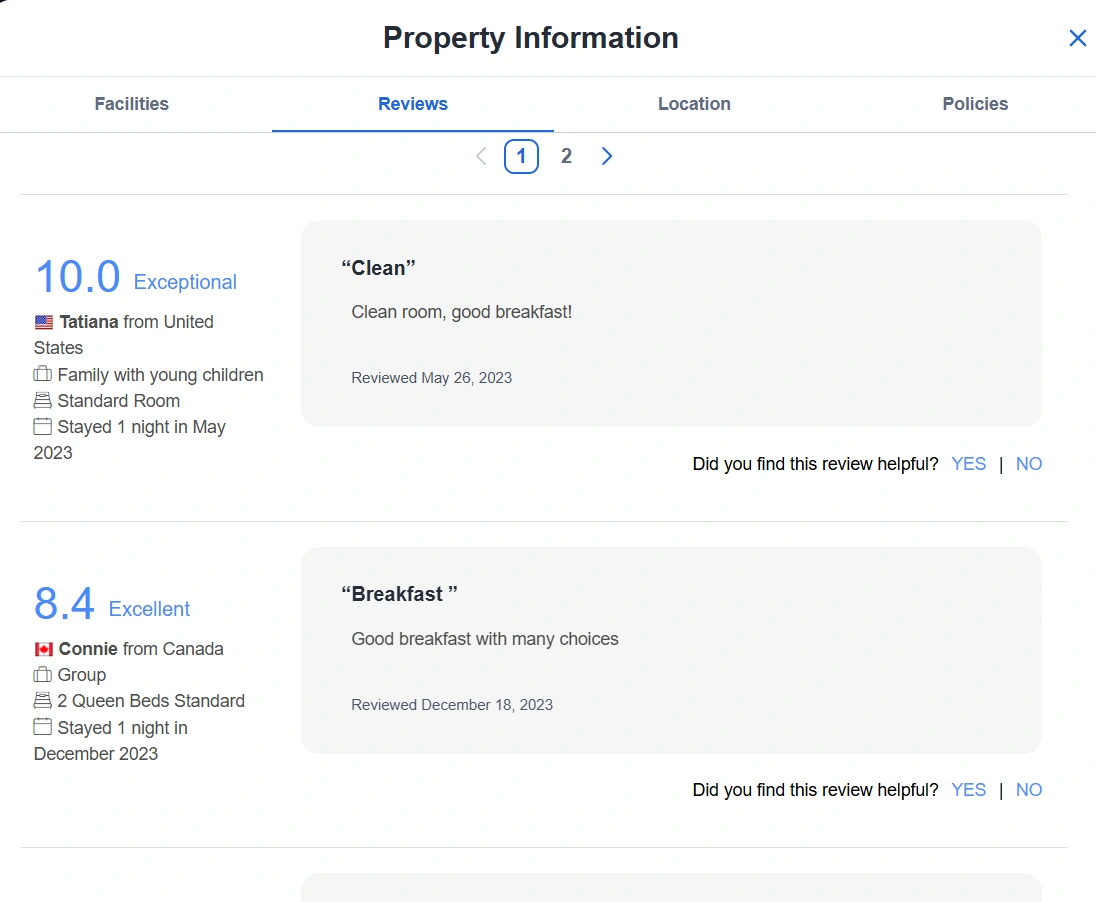Screen dimensions: 1096x902
Task: Click the 10.0 rating score
Action: point(78,276)
